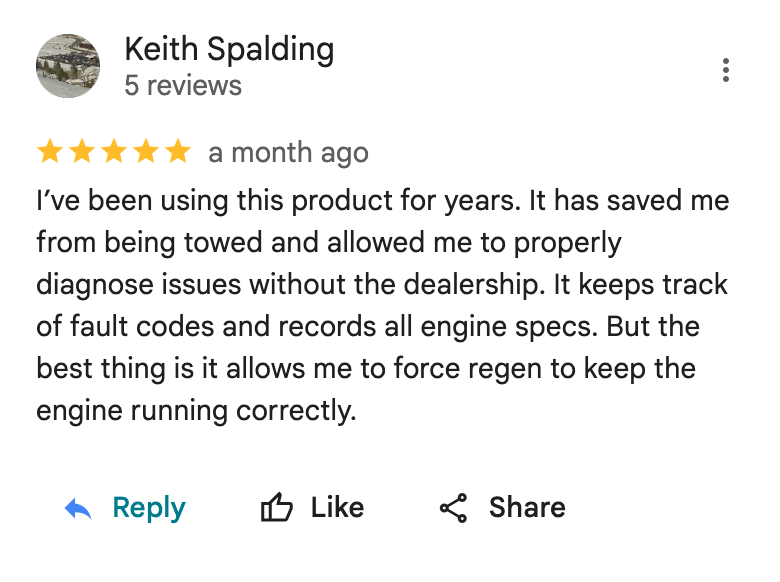Click the fourth gold star
The height and width of the screenshot is (582, 780).
(x=146, y=151)
